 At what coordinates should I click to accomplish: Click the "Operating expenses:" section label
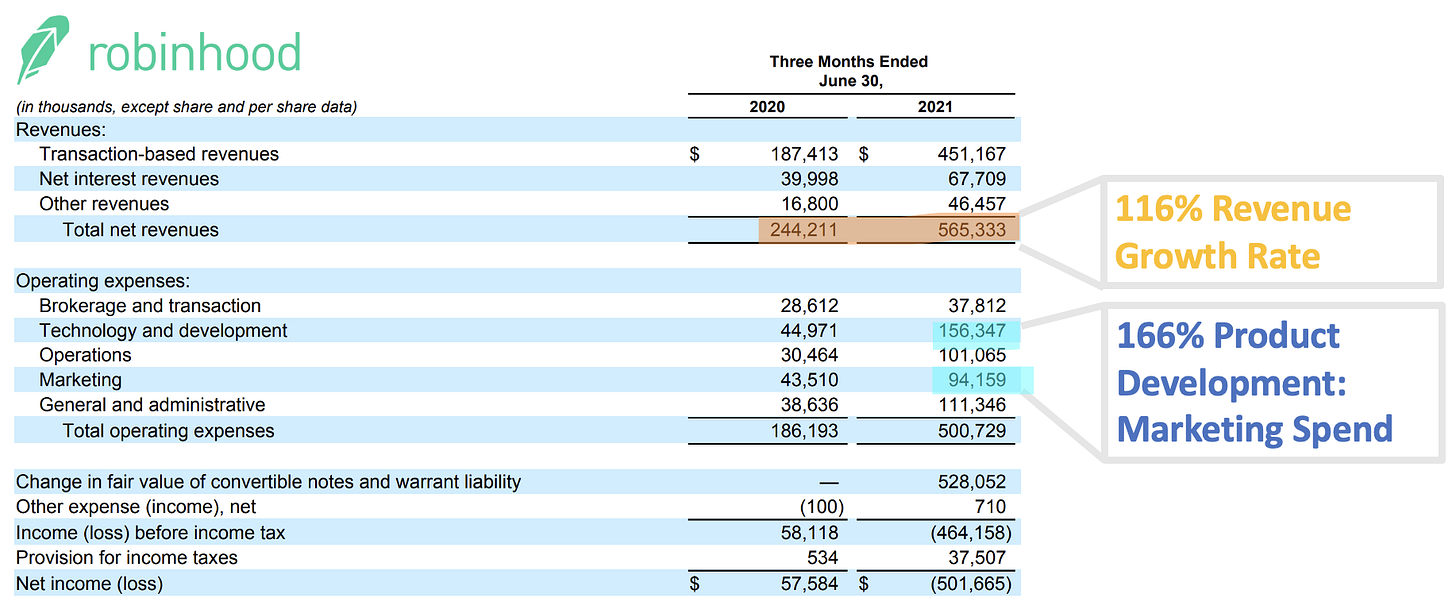pyautogui.click(x=103, y=281)
